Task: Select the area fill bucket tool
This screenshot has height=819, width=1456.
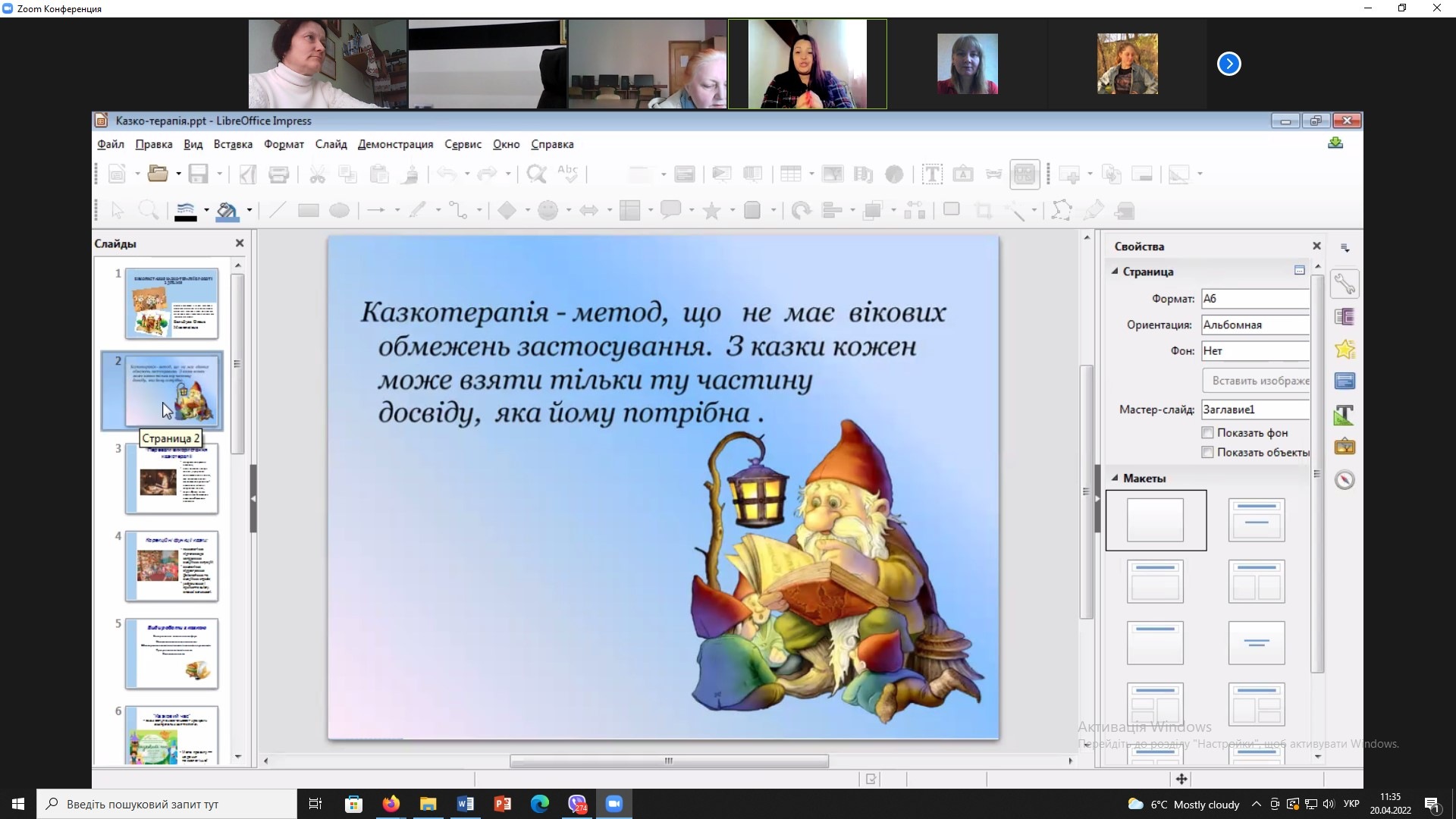Action: [x=226, y=211]
